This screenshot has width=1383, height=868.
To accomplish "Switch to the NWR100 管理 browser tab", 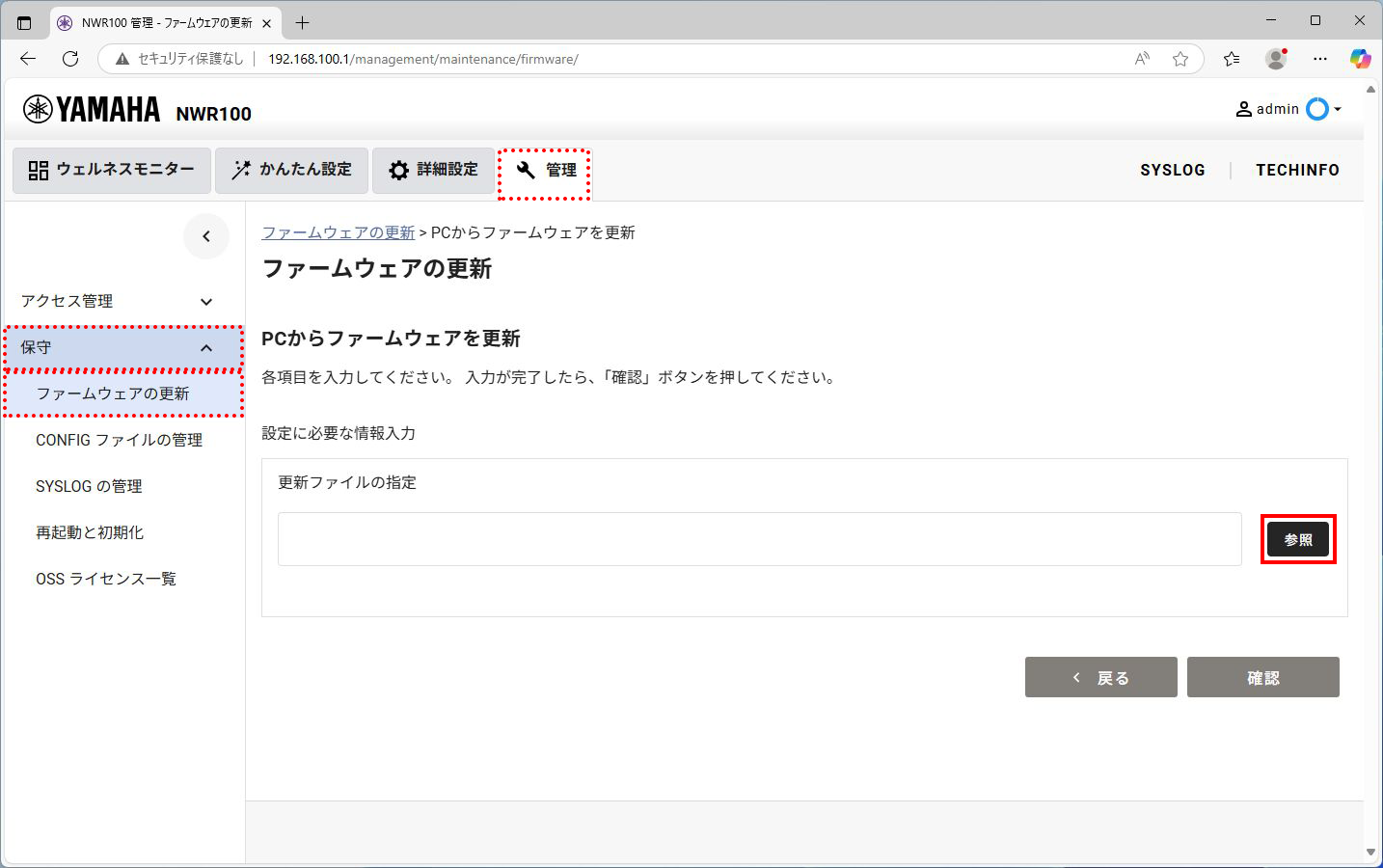I will (x=154, y=21).
